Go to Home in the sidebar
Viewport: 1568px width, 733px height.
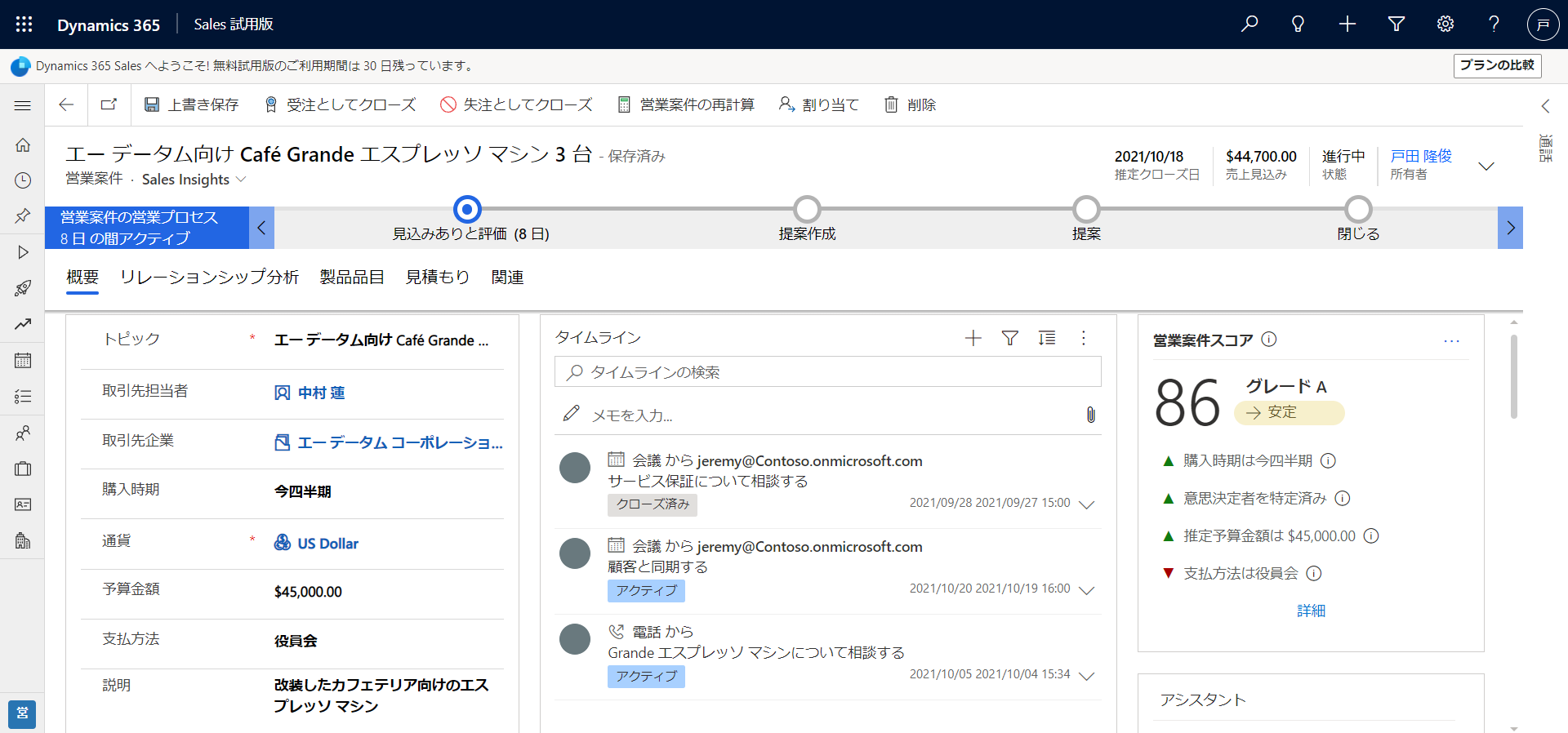tap(23, 144)
